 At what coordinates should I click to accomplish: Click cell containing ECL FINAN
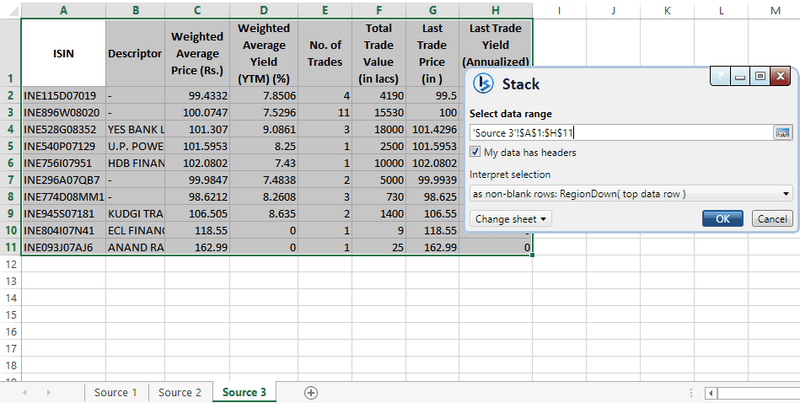point(135,231)
